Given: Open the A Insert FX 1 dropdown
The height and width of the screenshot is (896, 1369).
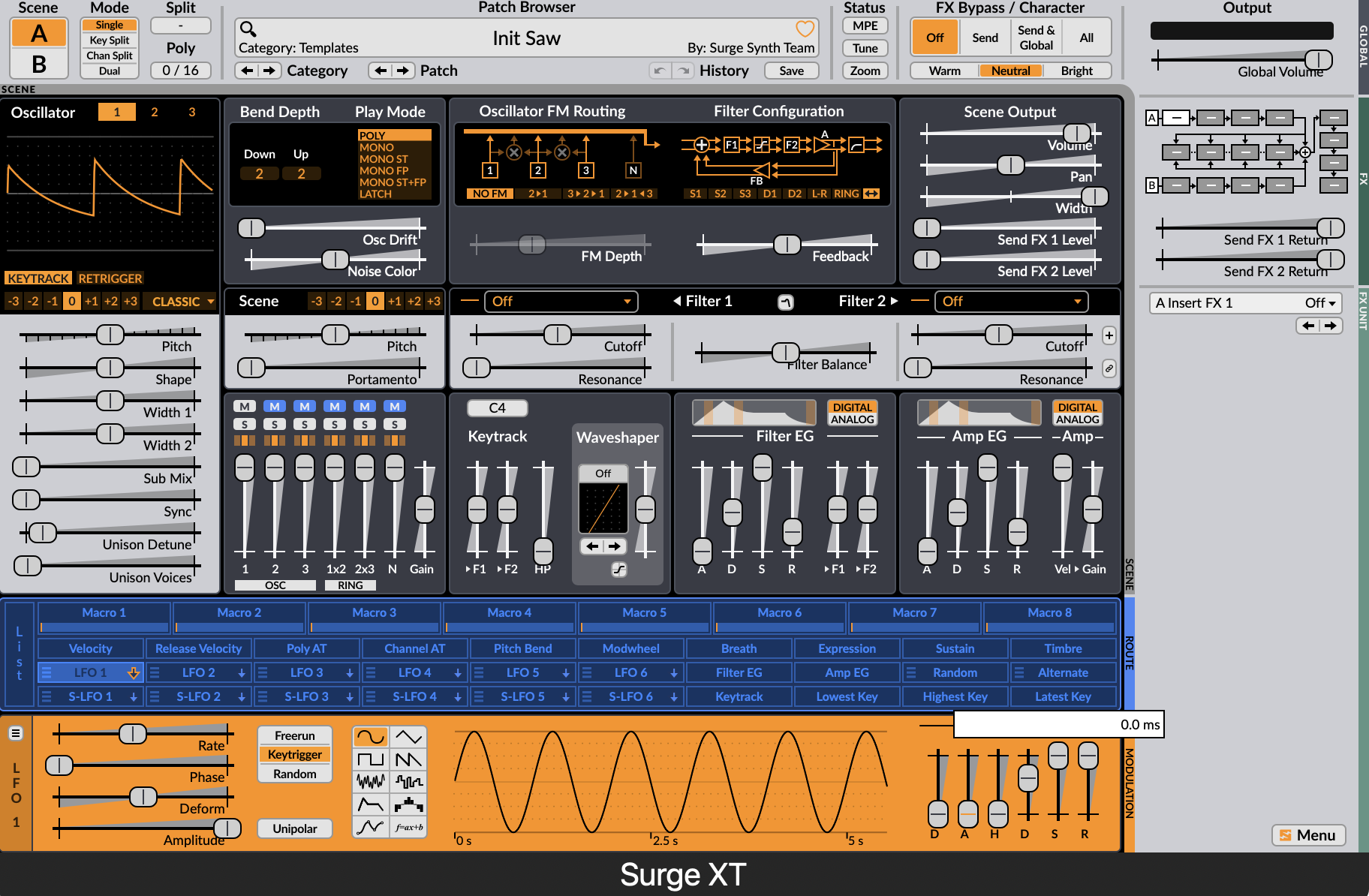Looking at the screenshot, I should (x=1244, y=303).
